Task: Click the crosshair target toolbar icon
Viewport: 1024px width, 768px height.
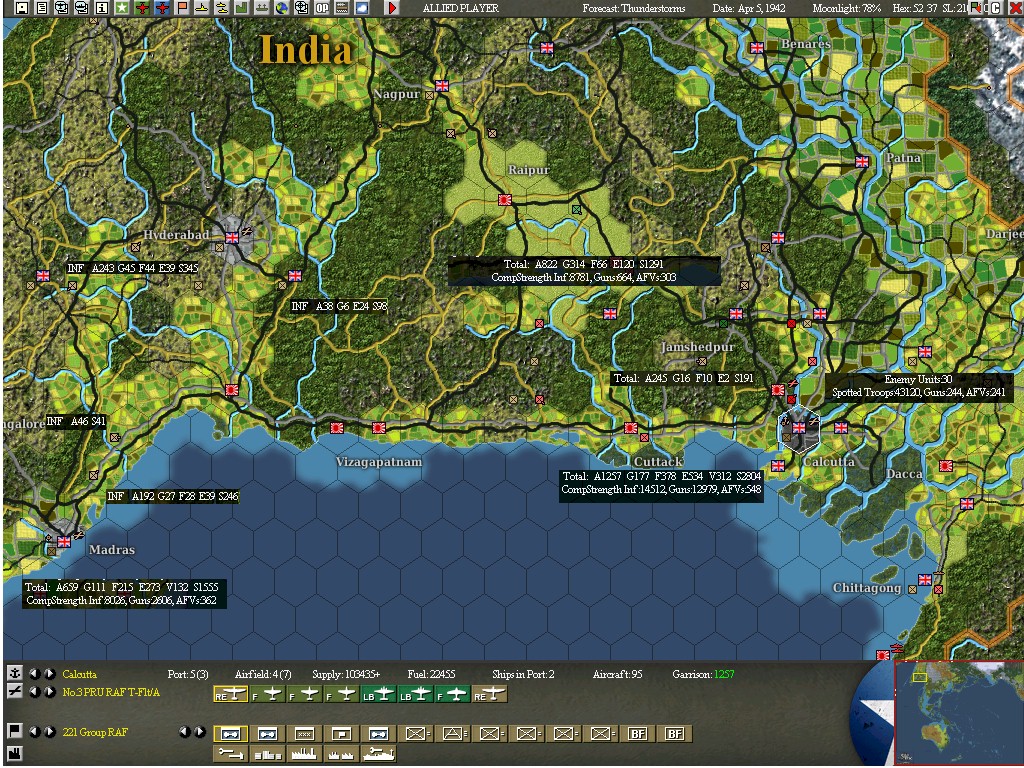Action: (x=302, y=8)
